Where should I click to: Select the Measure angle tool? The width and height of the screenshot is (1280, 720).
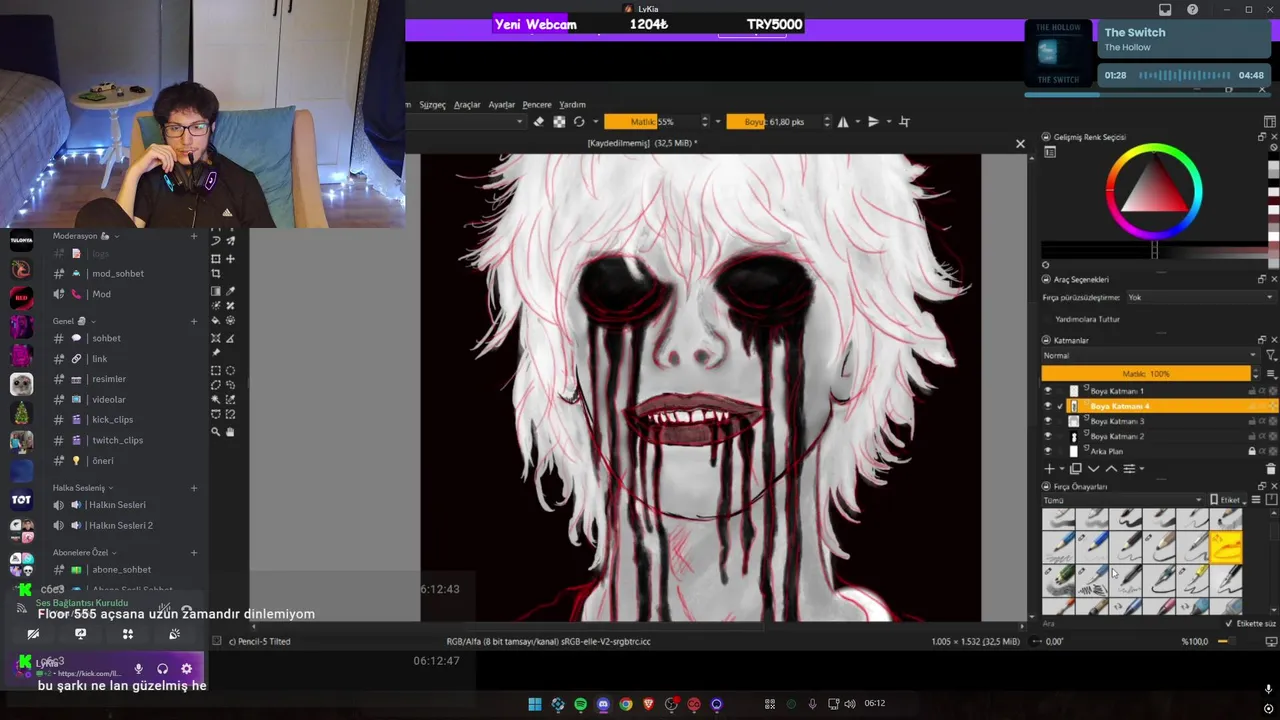(230, 338)
